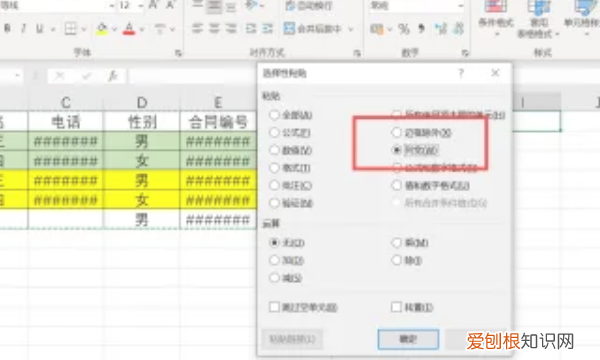Toggle Bold formatting in the ribbon
This screenshot has width=600, height=360.
coord(7,28)
